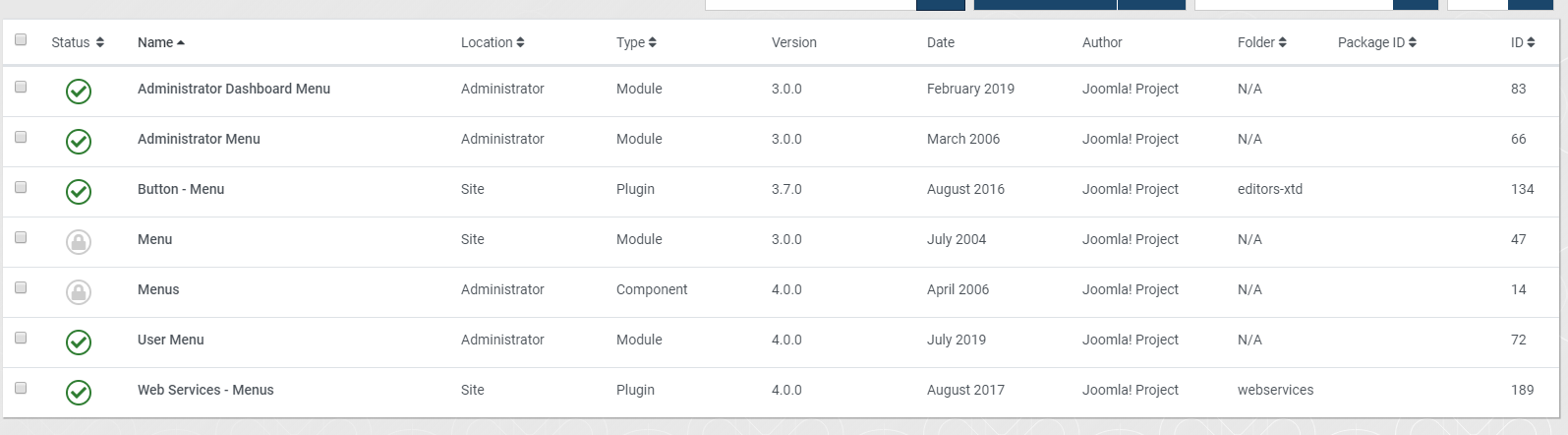Disable the Administrator Dashboard Menu status icon

[79, 92]
